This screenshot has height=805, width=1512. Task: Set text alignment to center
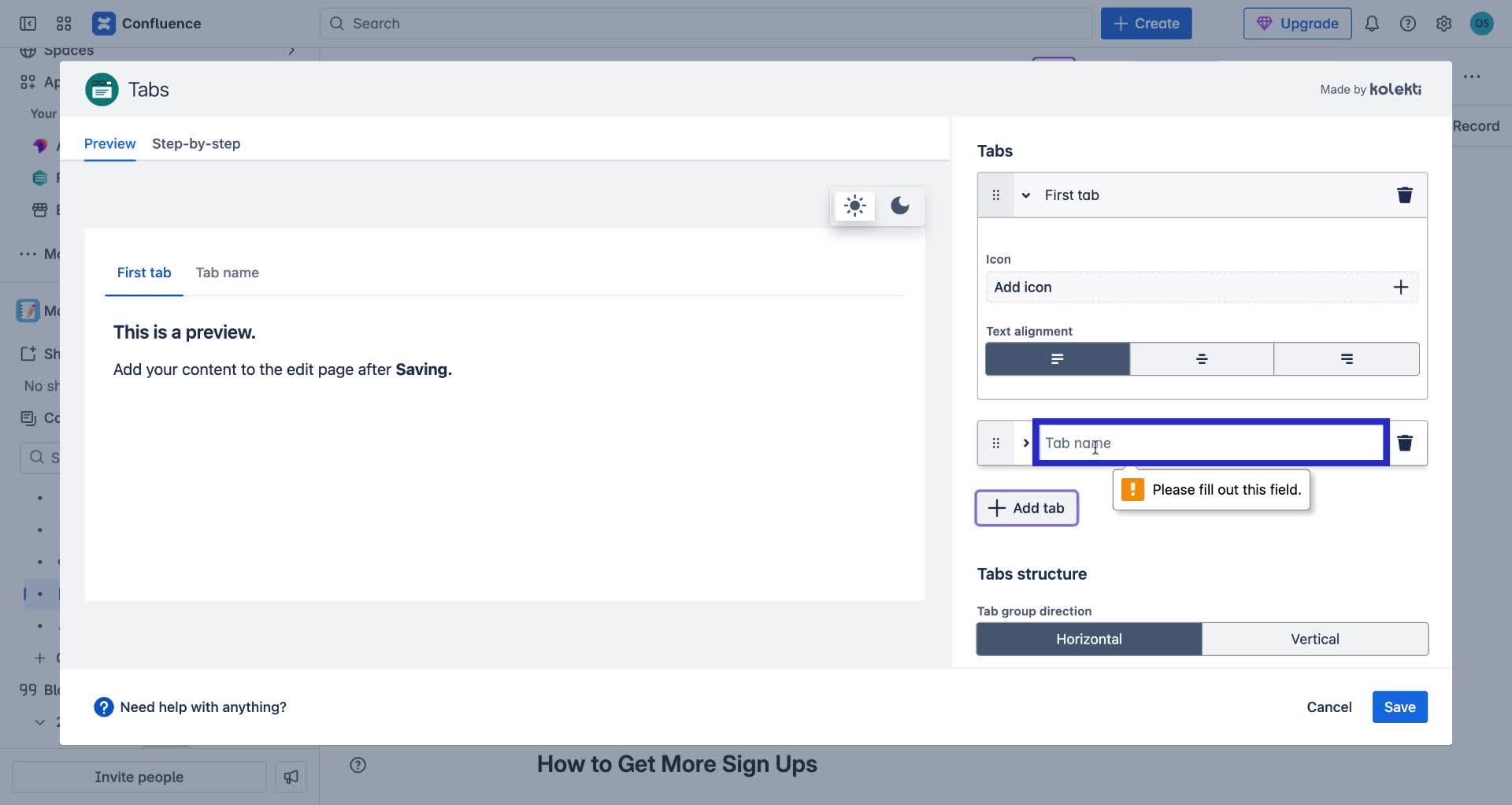click(1201, 358)
